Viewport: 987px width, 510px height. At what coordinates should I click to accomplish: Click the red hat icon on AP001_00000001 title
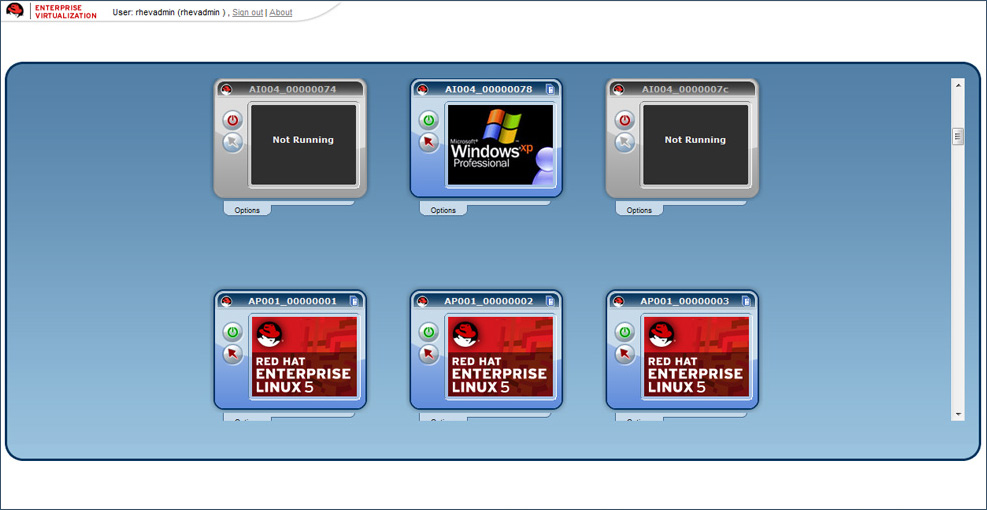227,302
